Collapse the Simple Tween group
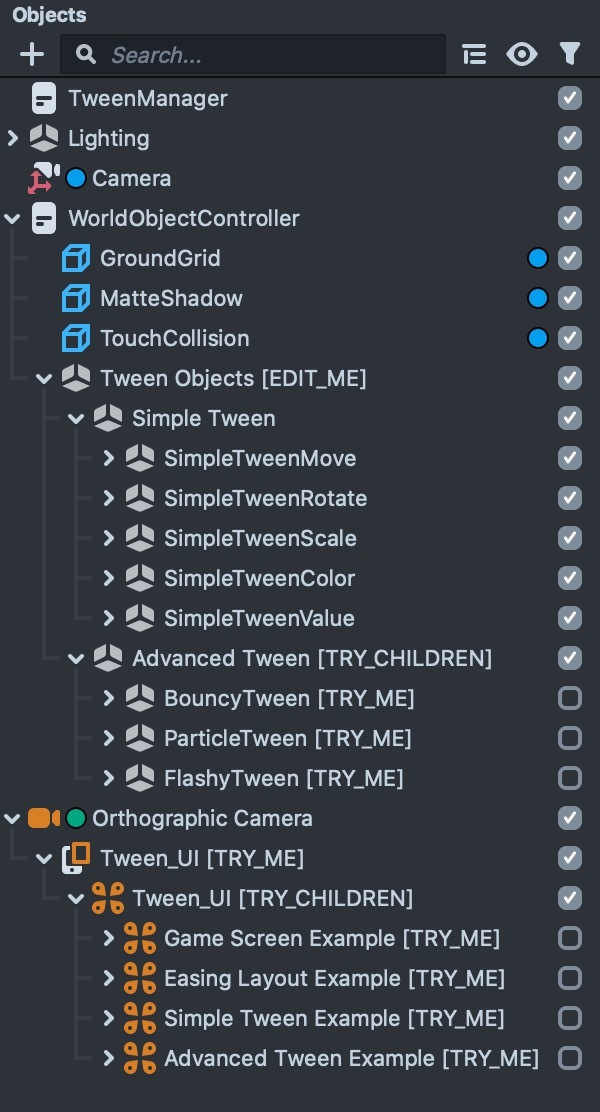 point(77,418)
